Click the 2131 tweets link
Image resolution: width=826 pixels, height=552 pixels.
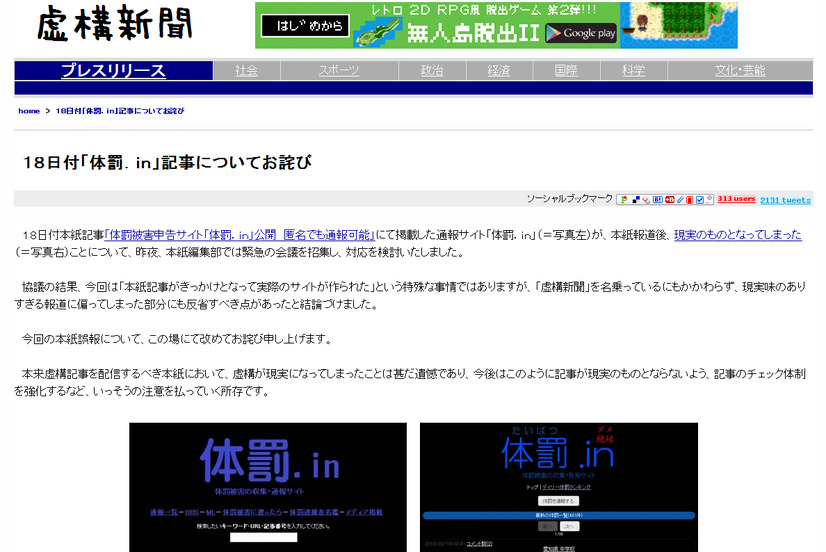point(785,200)
